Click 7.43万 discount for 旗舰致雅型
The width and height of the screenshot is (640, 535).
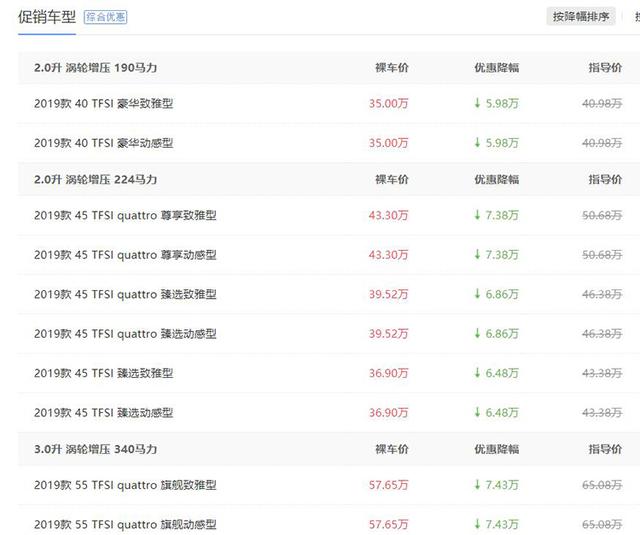496,485
